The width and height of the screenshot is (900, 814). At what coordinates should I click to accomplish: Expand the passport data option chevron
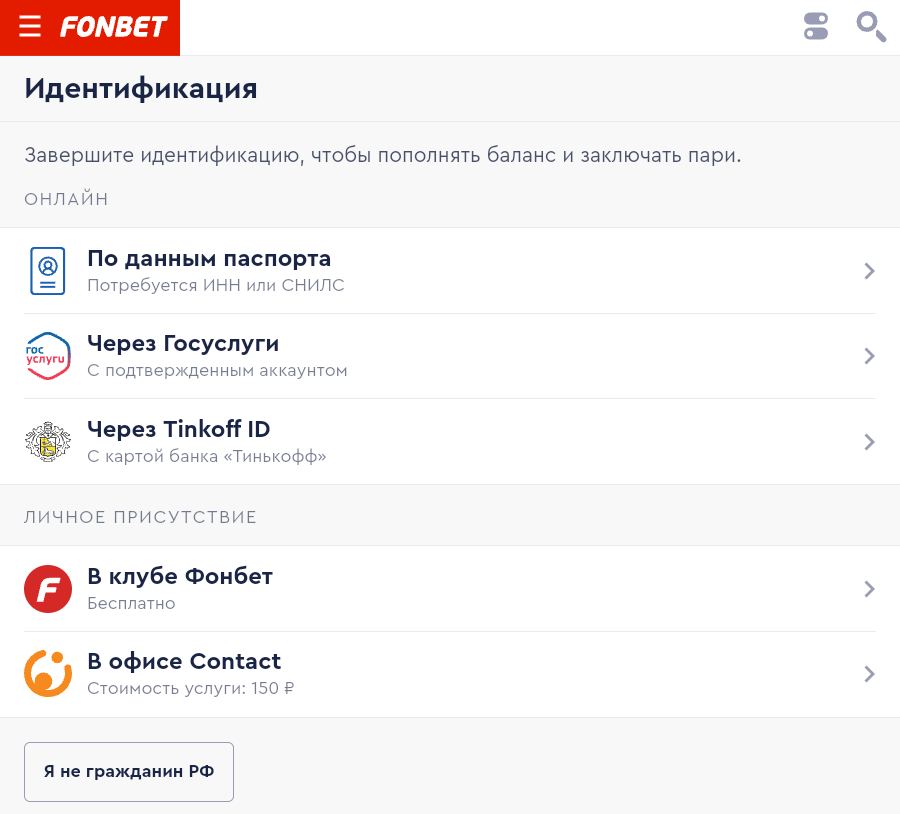tap(869, 271)
